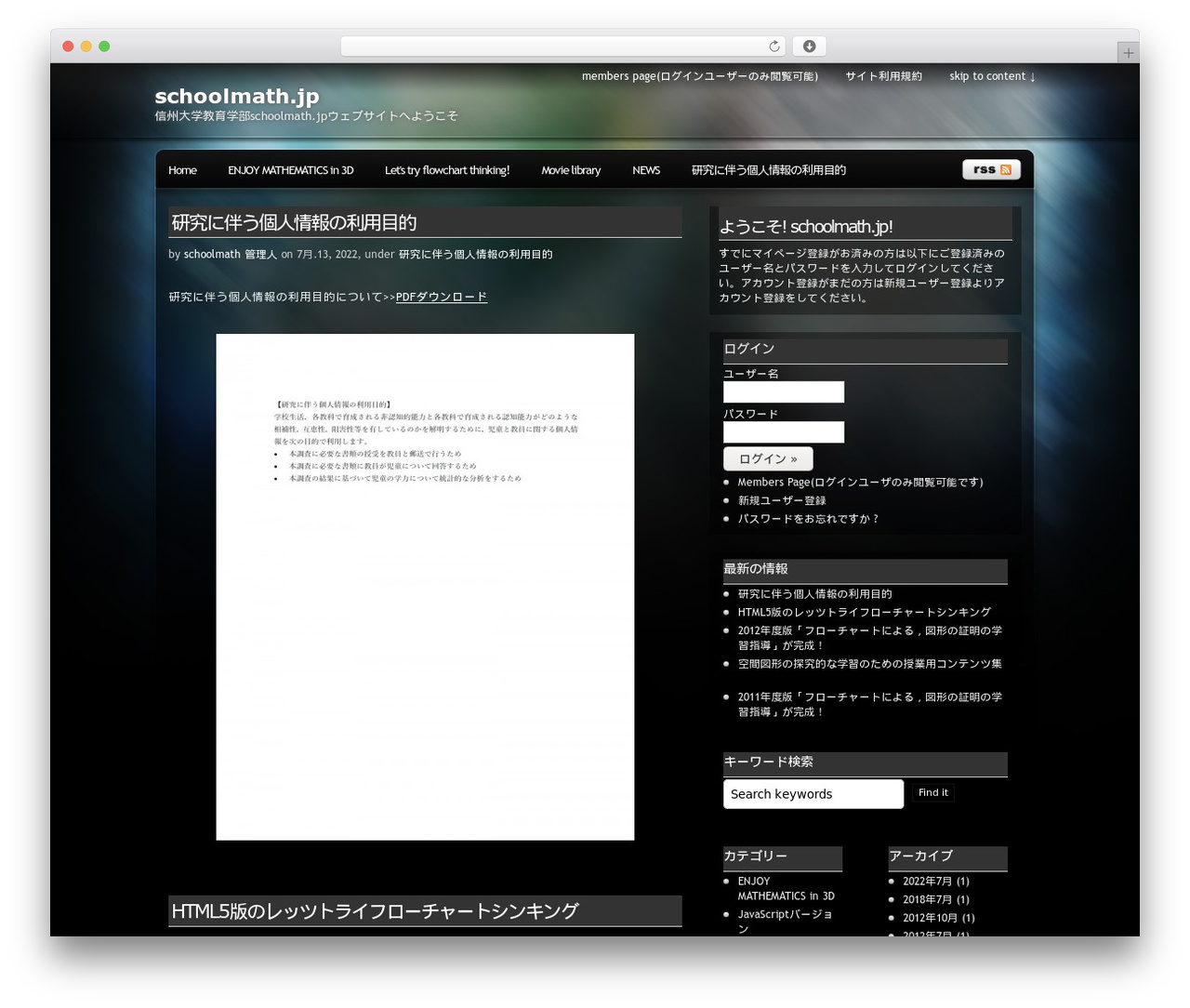The width and height of the screenshot is (1190, 1008).
Task: Open the schoolmath.jp site title
Action: click(x=237, y=96)
